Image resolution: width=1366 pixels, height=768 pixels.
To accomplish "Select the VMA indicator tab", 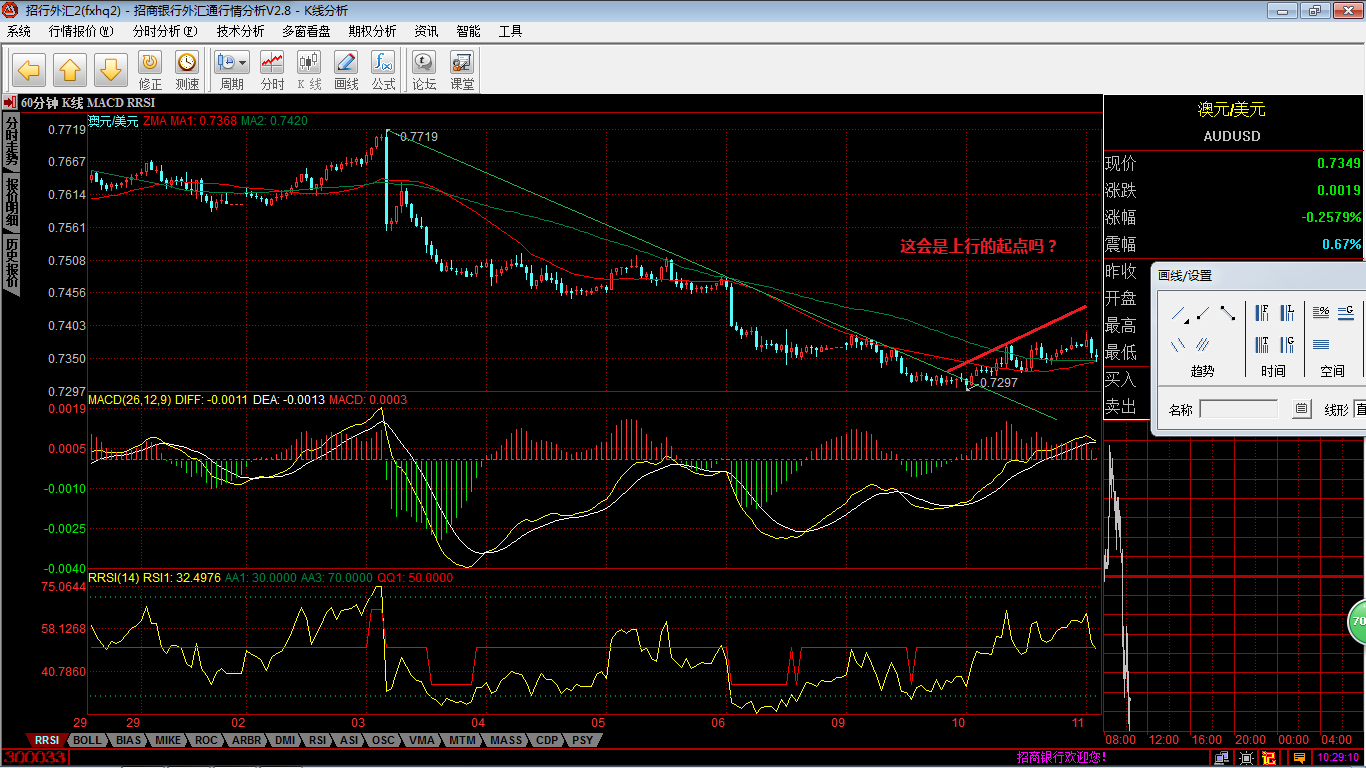I will 422,740.
